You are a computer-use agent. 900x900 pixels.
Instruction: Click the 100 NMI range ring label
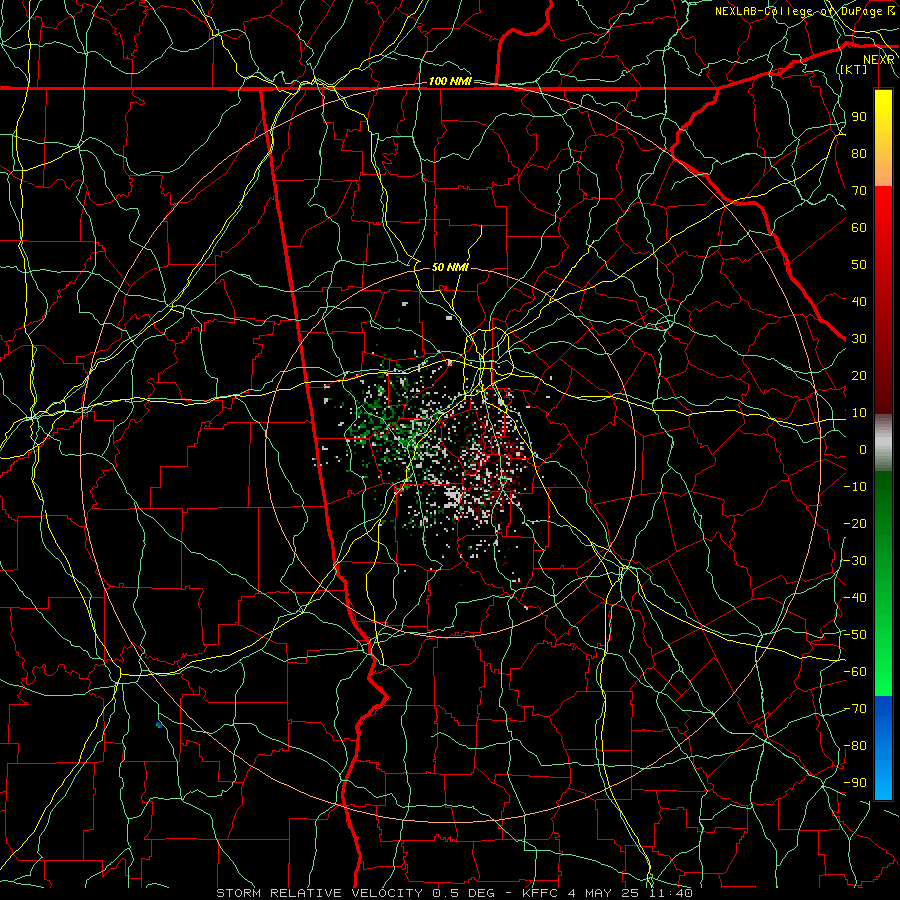[x=450, y=82]
